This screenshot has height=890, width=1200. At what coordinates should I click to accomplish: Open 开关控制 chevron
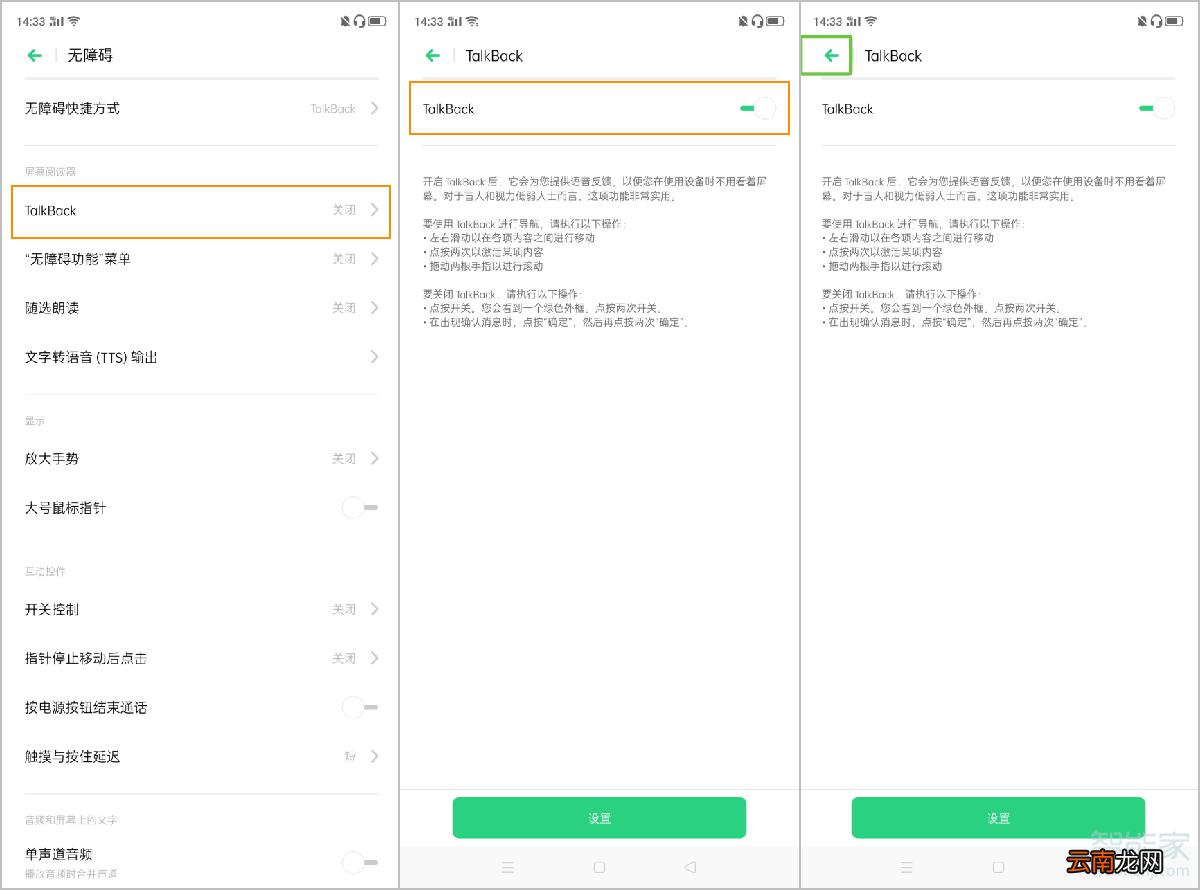375,609
